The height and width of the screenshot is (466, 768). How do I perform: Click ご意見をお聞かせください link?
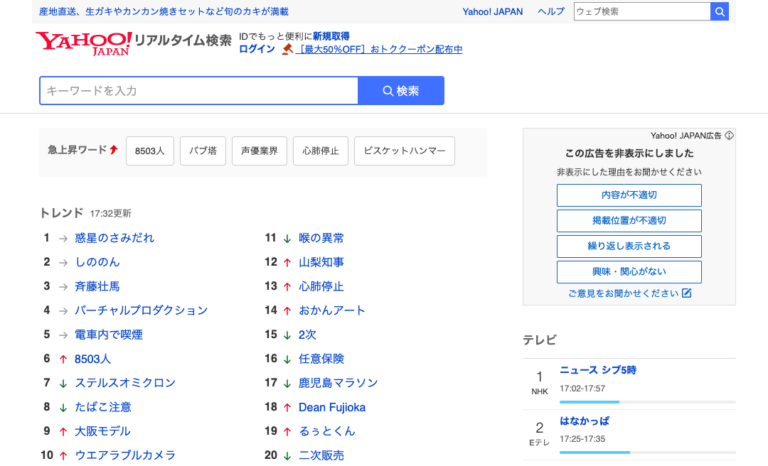pyautogui.click(x=623, y=293)
